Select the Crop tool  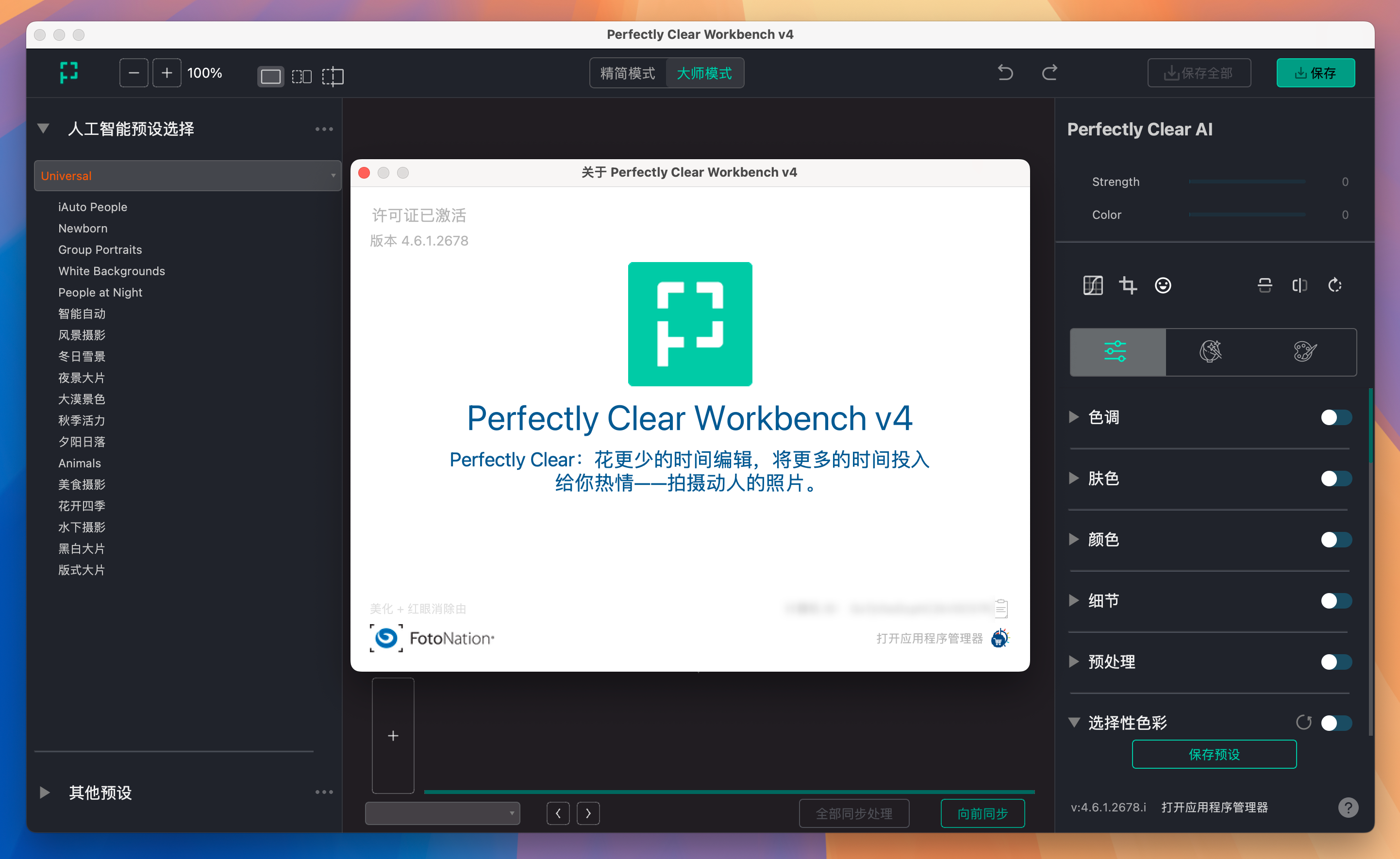tap(1128, 285)
